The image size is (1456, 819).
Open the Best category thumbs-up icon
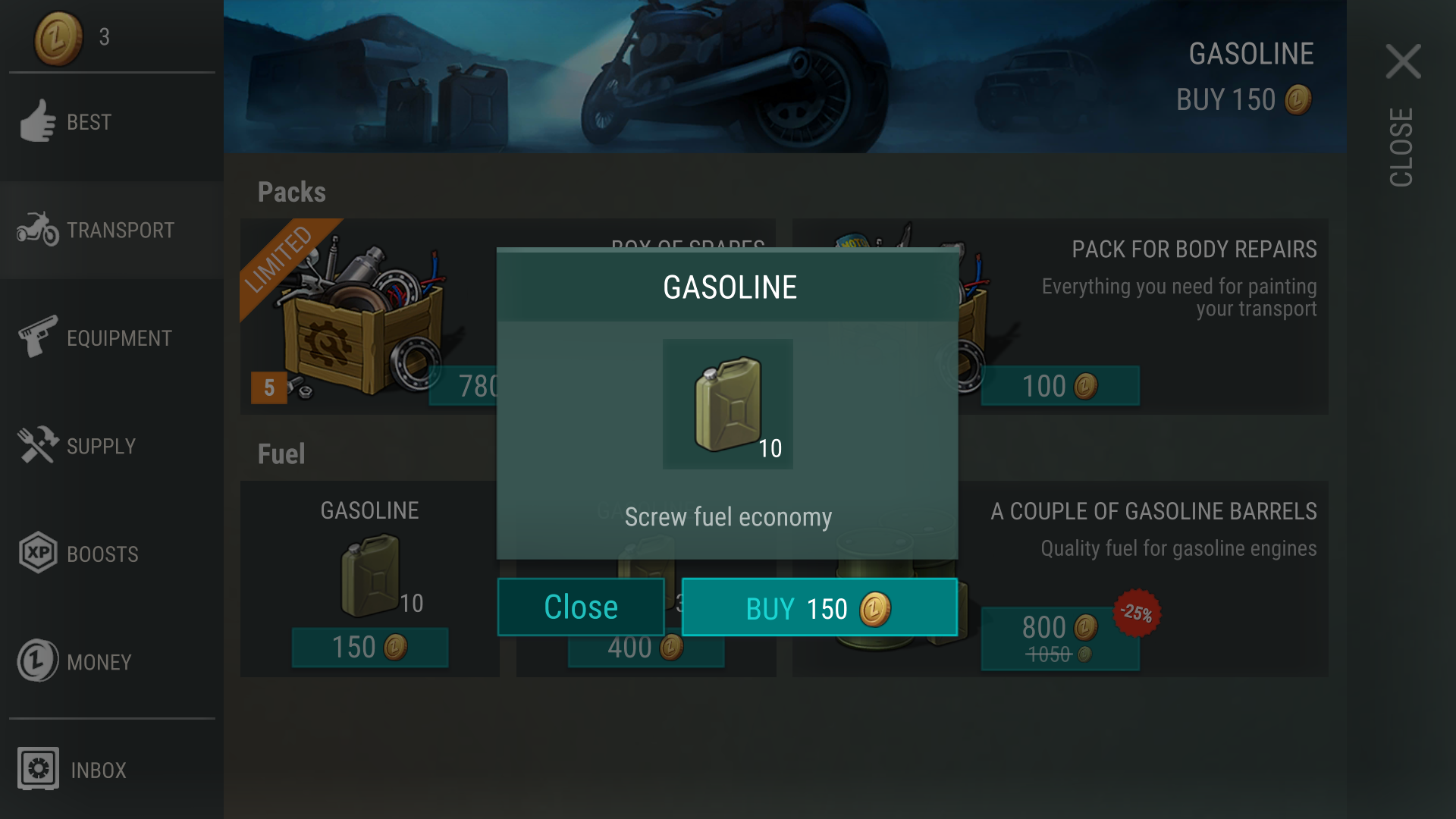point(38,121)
